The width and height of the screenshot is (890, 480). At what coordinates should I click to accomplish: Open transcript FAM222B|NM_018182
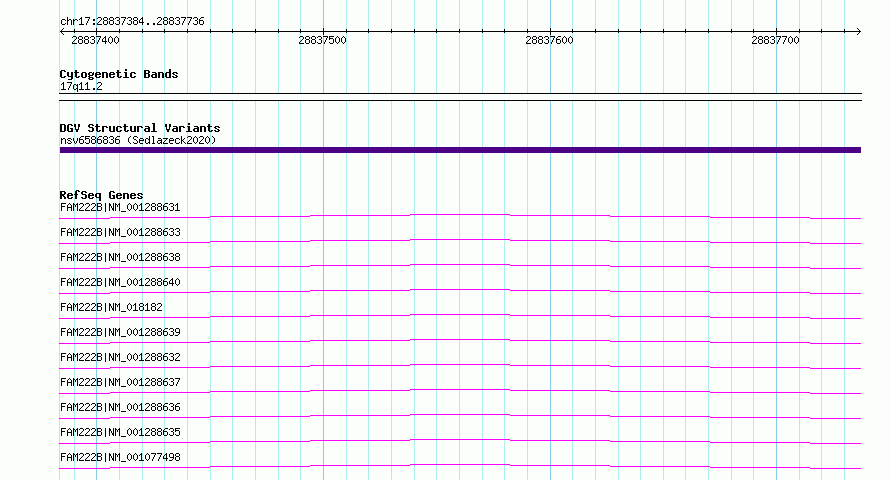pyautogui.click(x=111, y=307)
